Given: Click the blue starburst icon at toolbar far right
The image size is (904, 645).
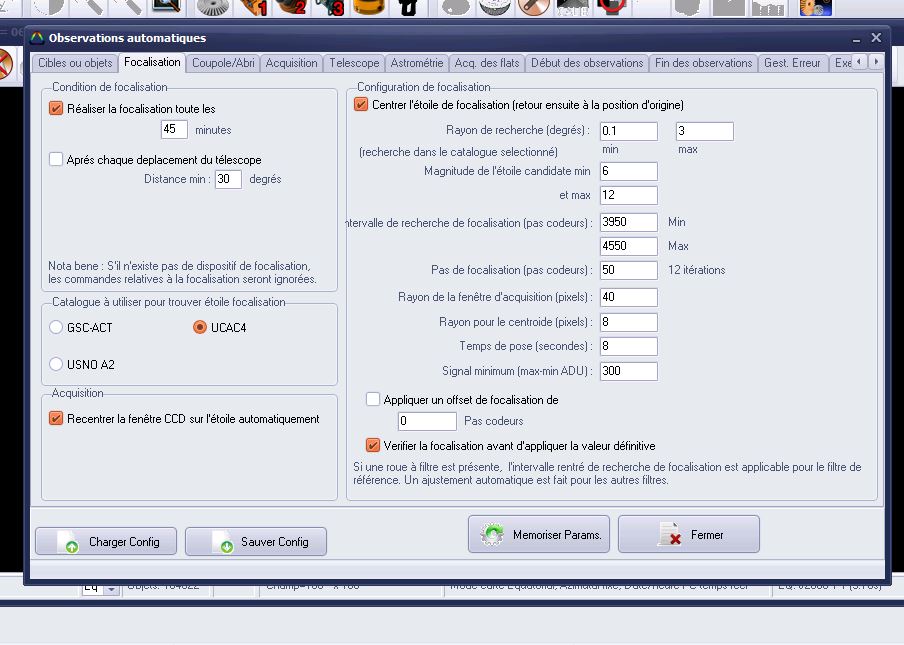Looking at the screenshot, I should click(815, 8).
